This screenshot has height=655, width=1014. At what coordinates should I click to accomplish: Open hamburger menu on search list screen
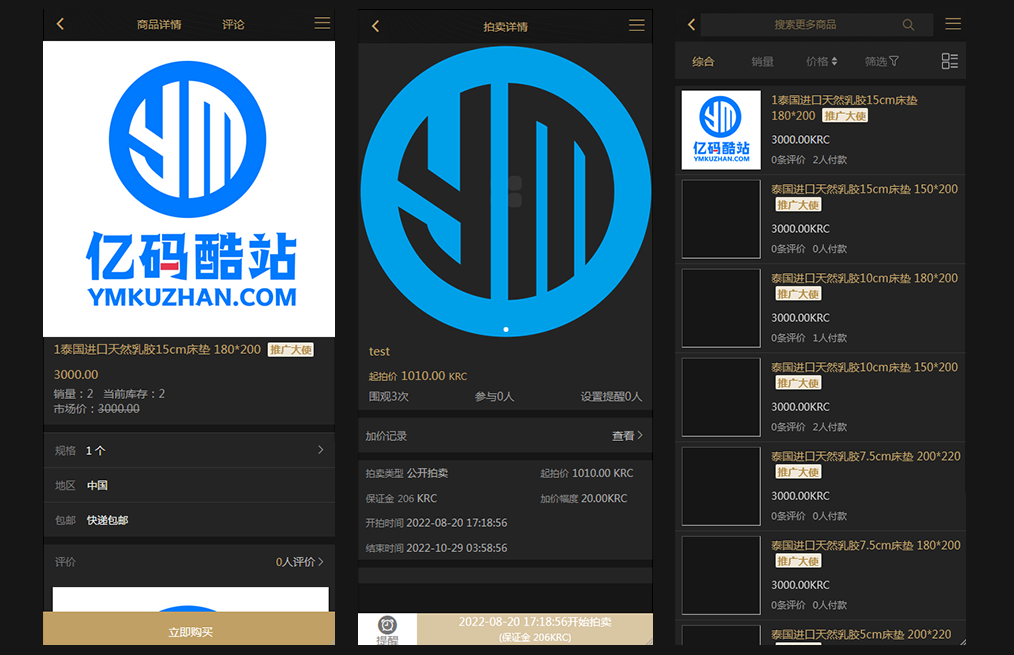coord(953,24)
